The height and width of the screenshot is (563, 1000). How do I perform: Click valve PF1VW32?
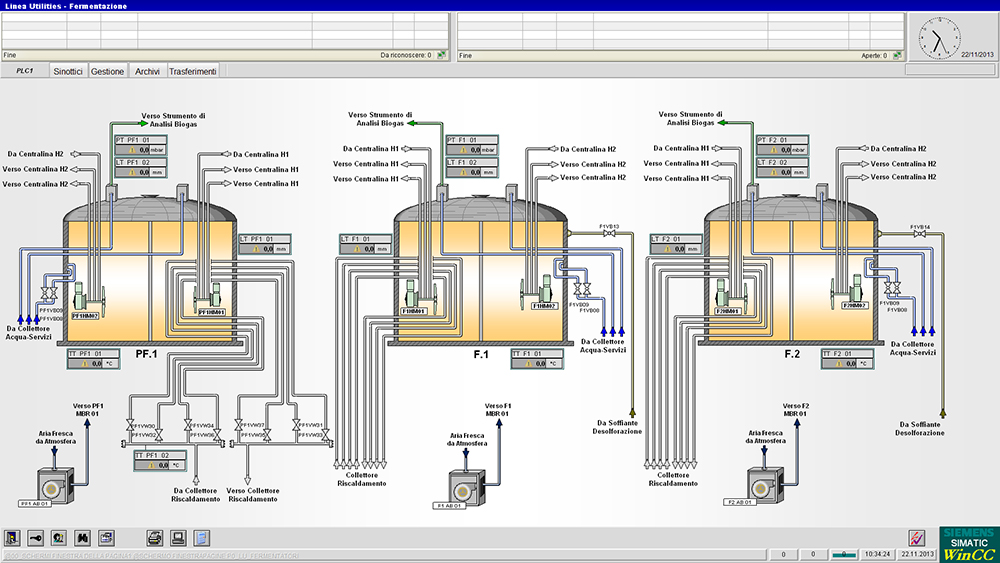pos(159,435)
